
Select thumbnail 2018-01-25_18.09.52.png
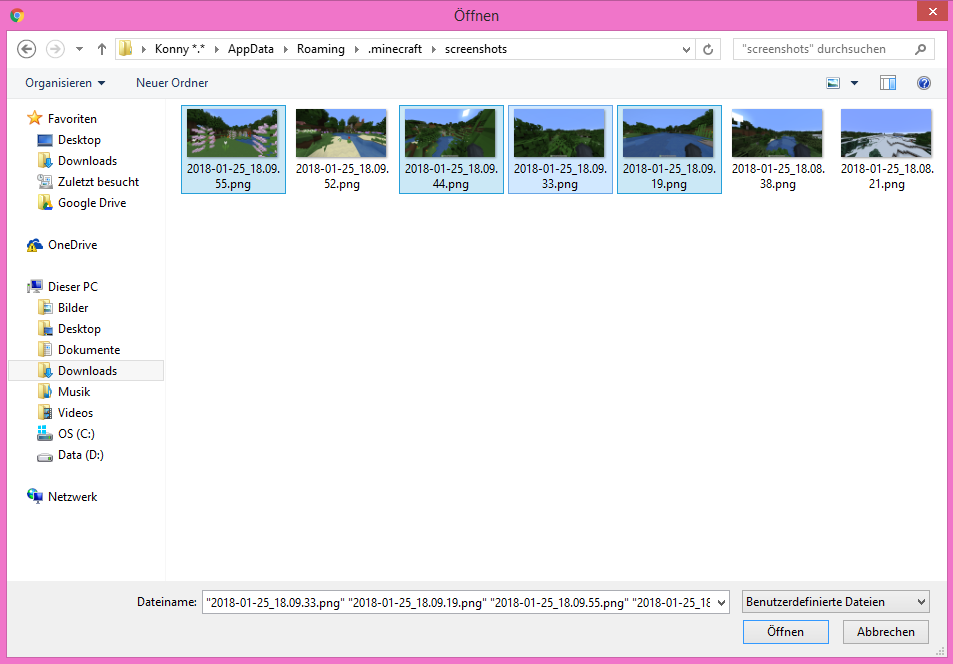pos(342,150)
